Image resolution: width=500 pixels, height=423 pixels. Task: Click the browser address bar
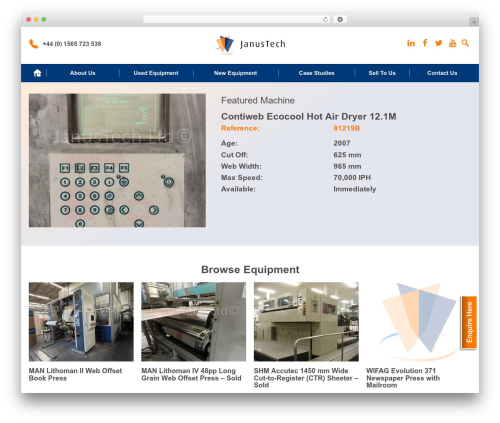tap(237, 19)
